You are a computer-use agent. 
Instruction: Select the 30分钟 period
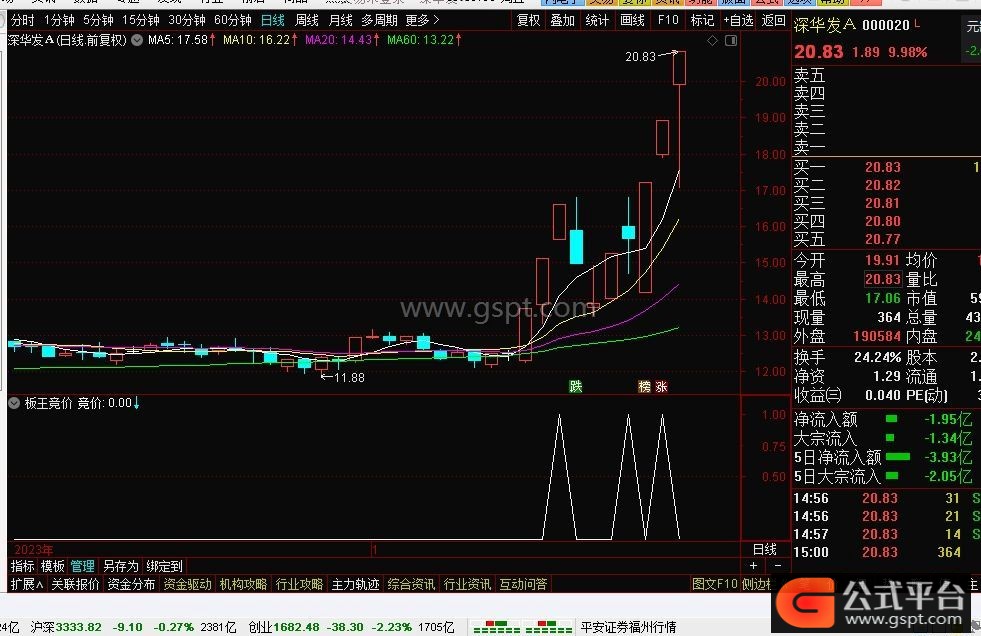pyautogui.click(x=187, y=21)
